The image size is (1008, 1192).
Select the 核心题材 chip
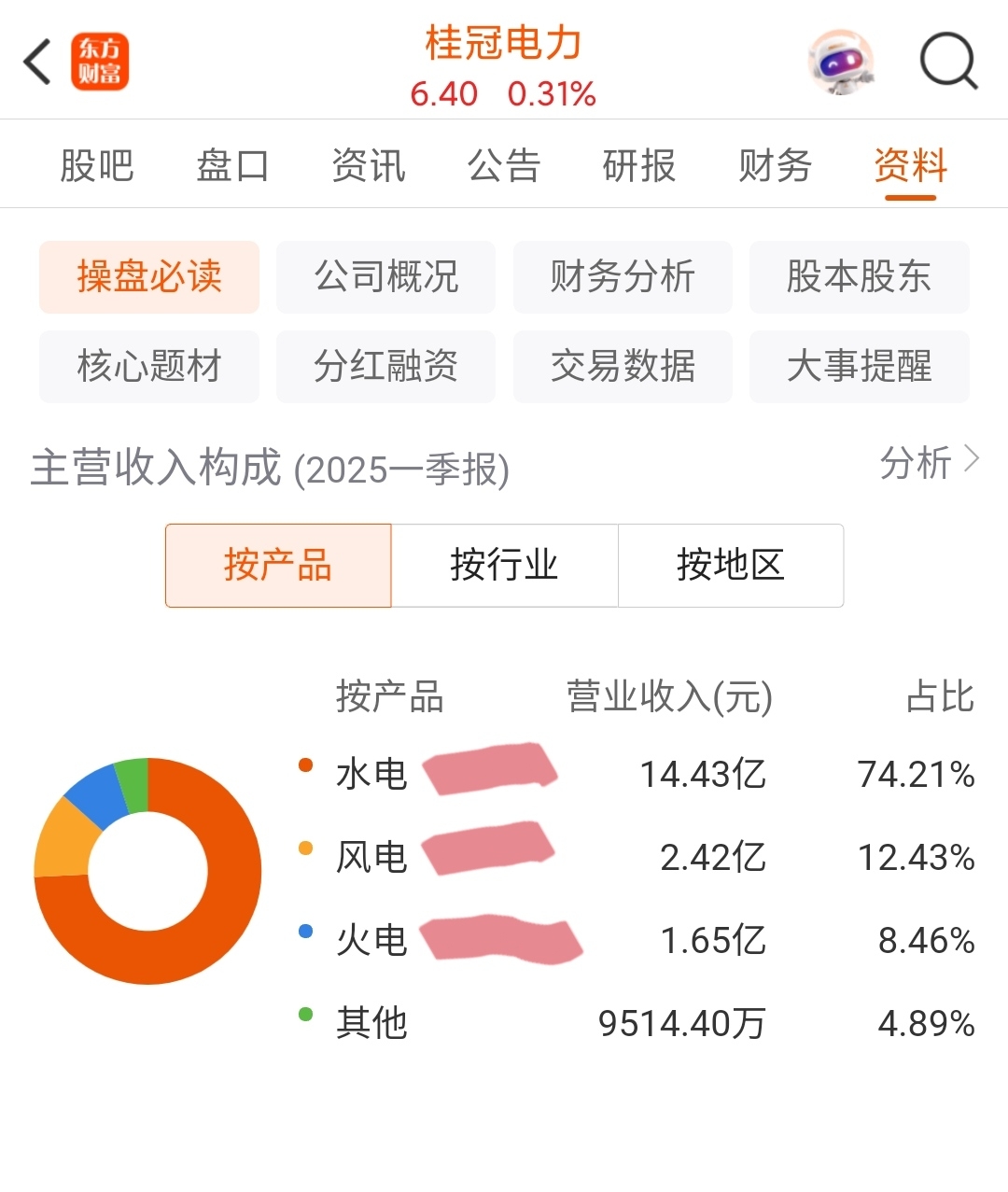[149, 366]
